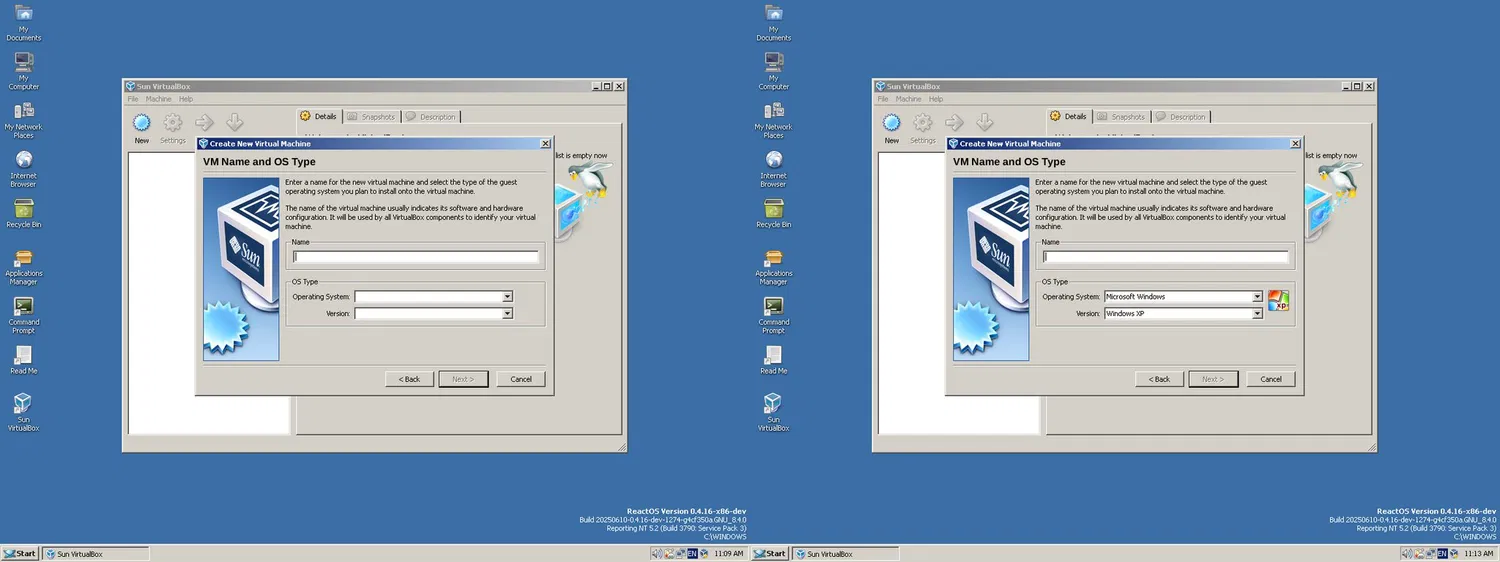Click the Sun VirtualBox taskbar button on the left taskbar
Screen dimensions: 1500x562
point(96,553)
